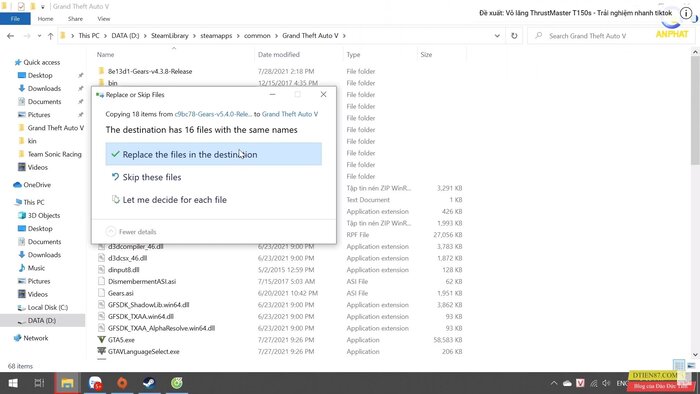
Task: Open Grand Theft Auto V in navigation pane
Action: click(55, 128)
